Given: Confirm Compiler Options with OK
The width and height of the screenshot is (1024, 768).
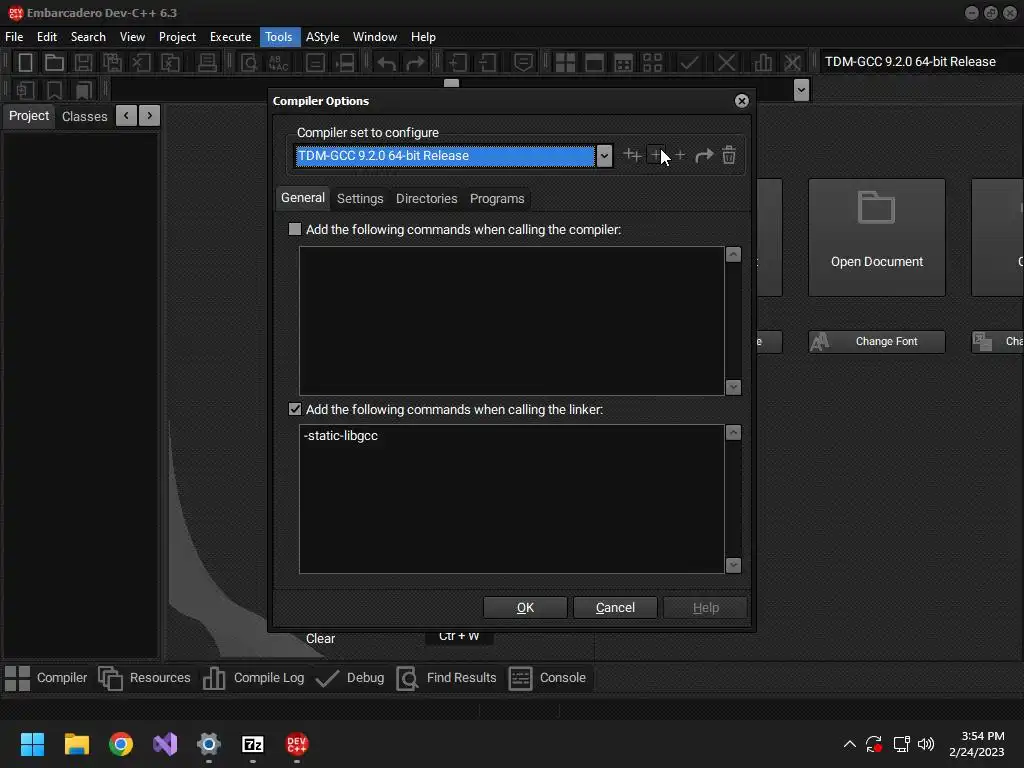Looking at the screenshot, I should 525,607.
